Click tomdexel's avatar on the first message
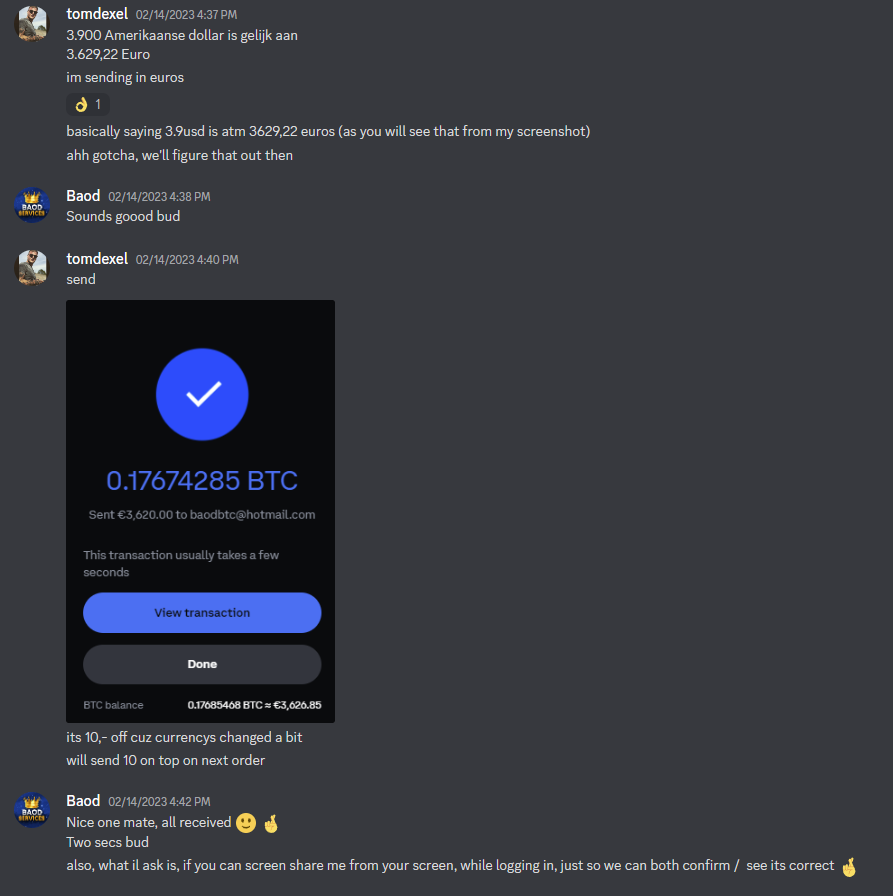The width and height of the screenshot is (893, 896). coord(31,23)
